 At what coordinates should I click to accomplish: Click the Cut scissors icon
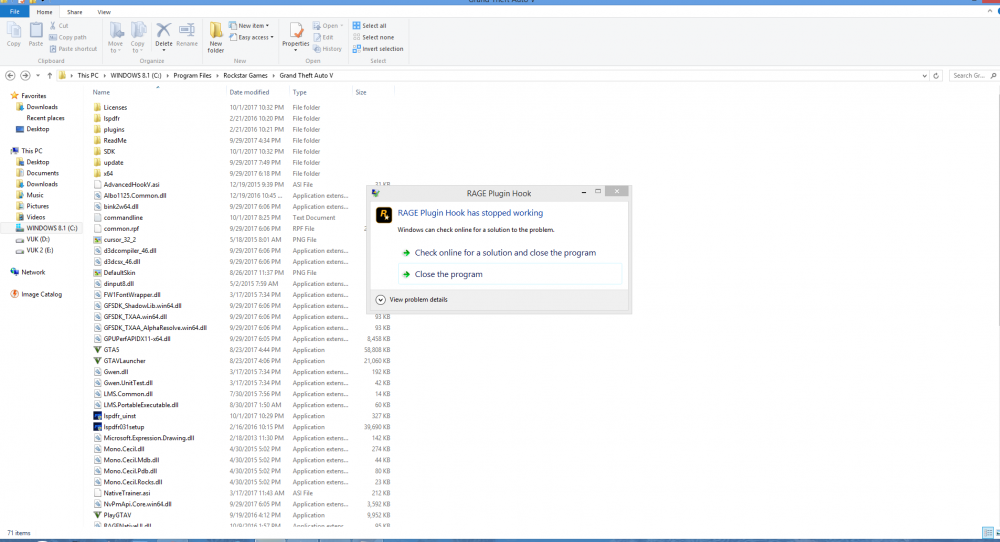pos(53,26)
